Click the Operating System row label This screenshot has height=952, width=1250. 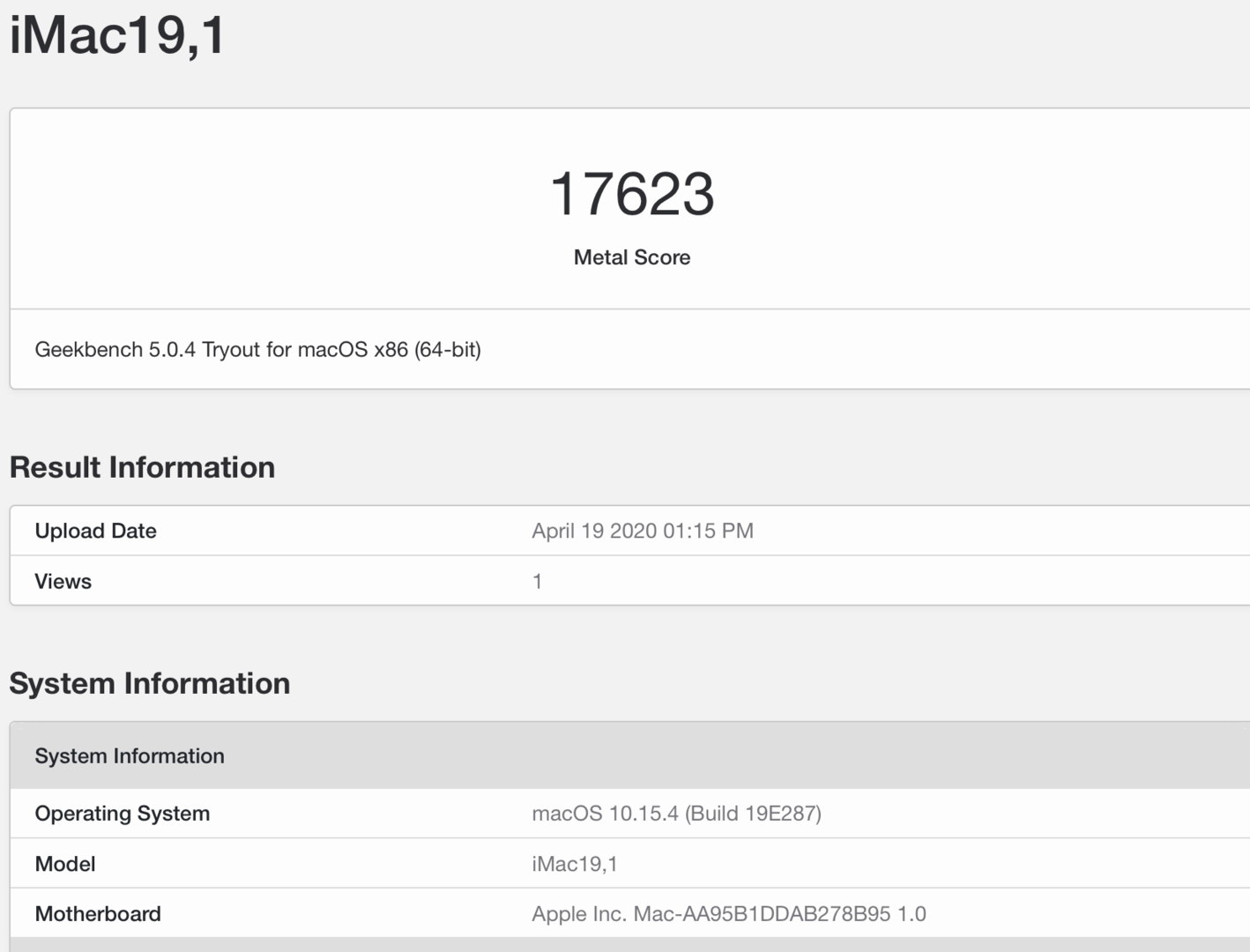coord(122,814)
